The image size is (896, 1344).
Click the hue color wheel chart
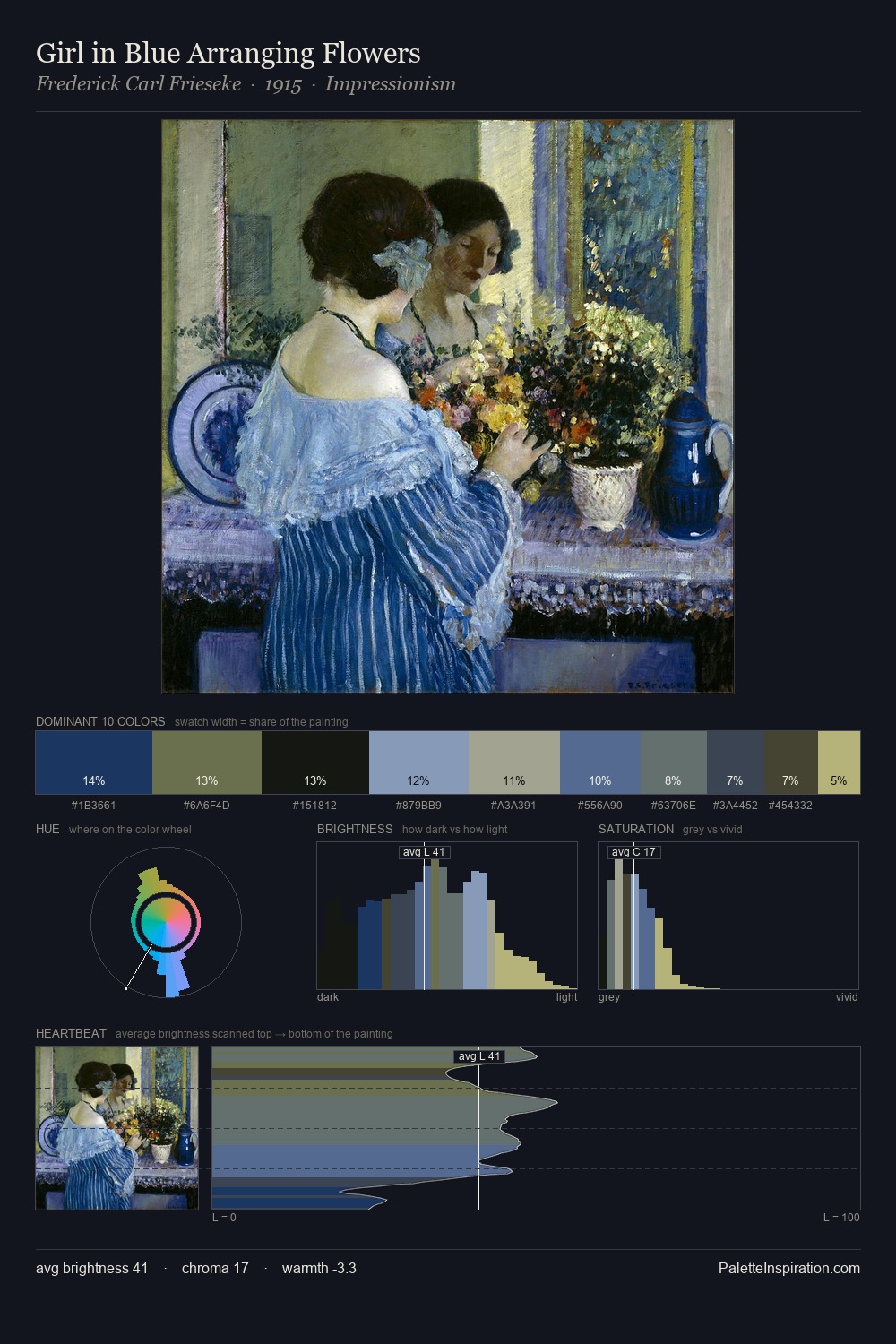tap(166, 921)
